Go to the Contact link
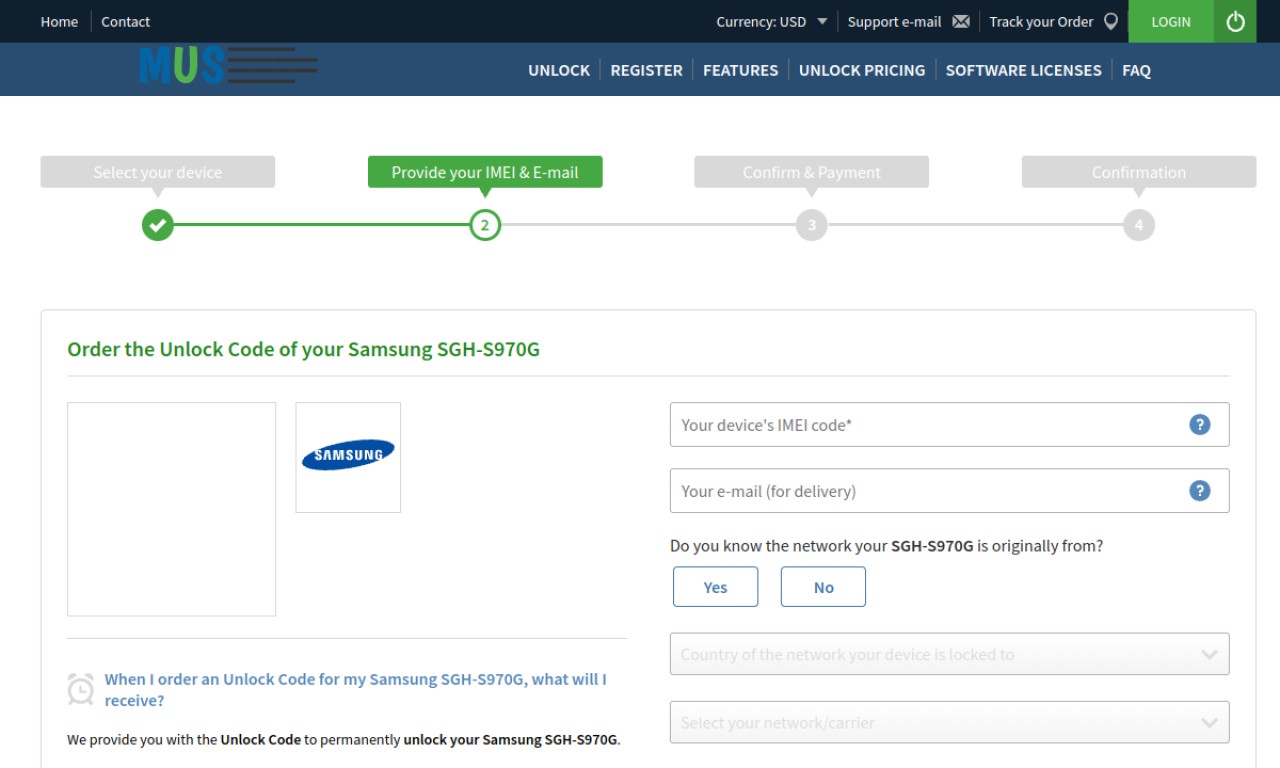Screen dimensions: 1280x768 click(126, 22)
